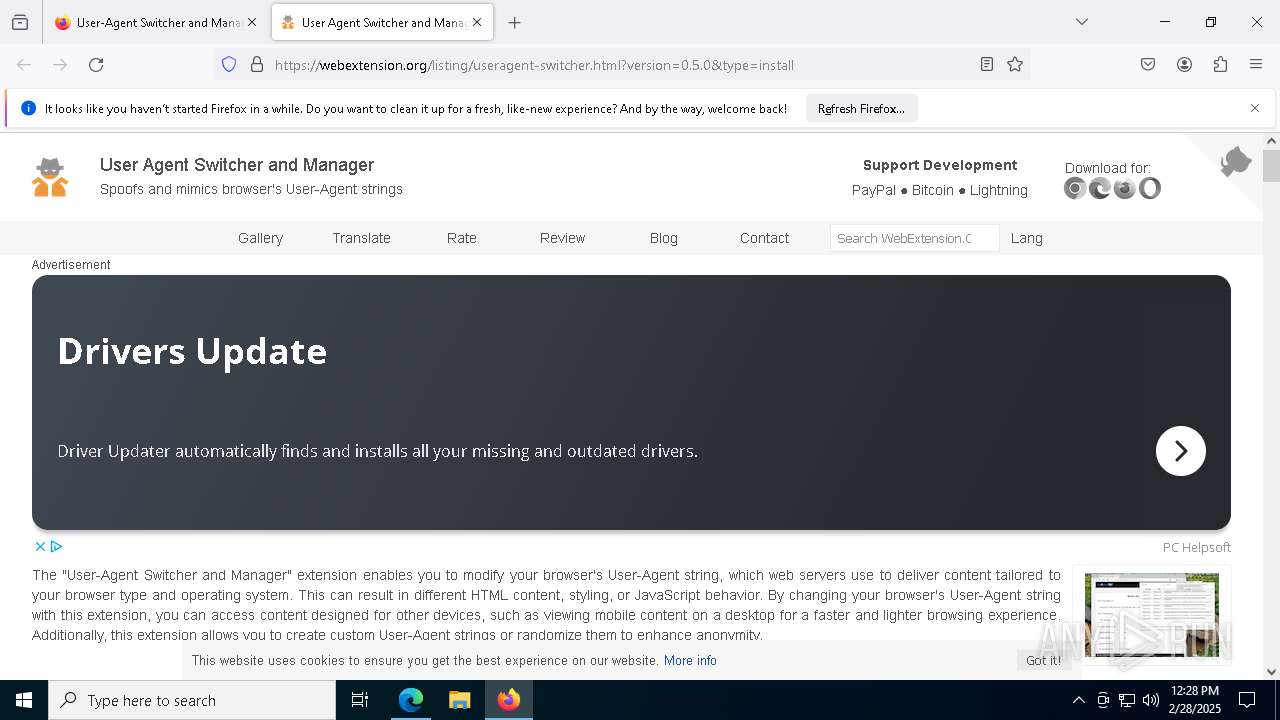The height and width of the screenshot is (720, 1280).
Task: Open the volume speaker tray icon
Action: (1151, 700)
